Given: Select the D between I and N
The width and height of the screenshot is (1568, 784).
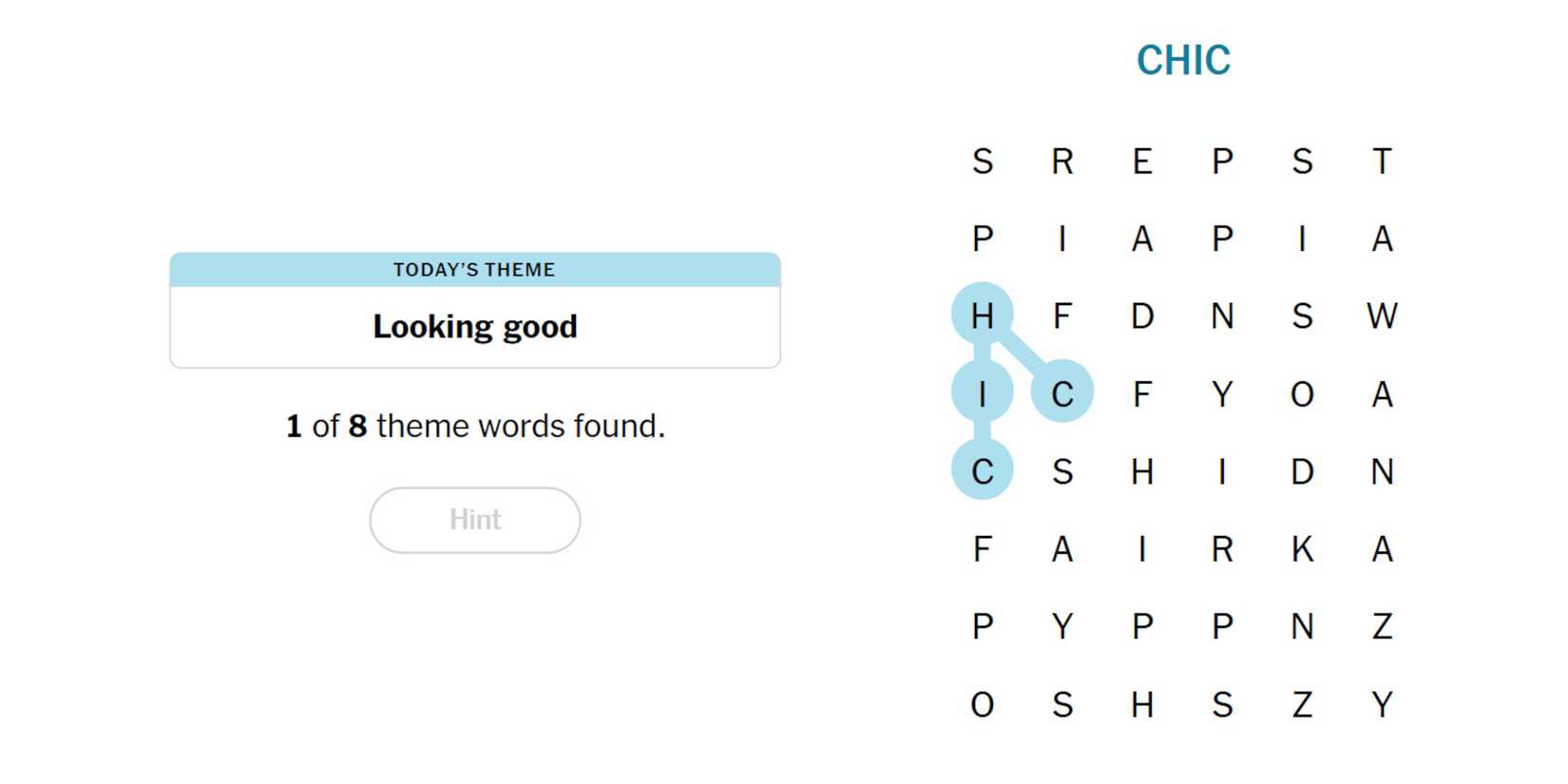Looking at the screenshot, I should [1302, 471].
